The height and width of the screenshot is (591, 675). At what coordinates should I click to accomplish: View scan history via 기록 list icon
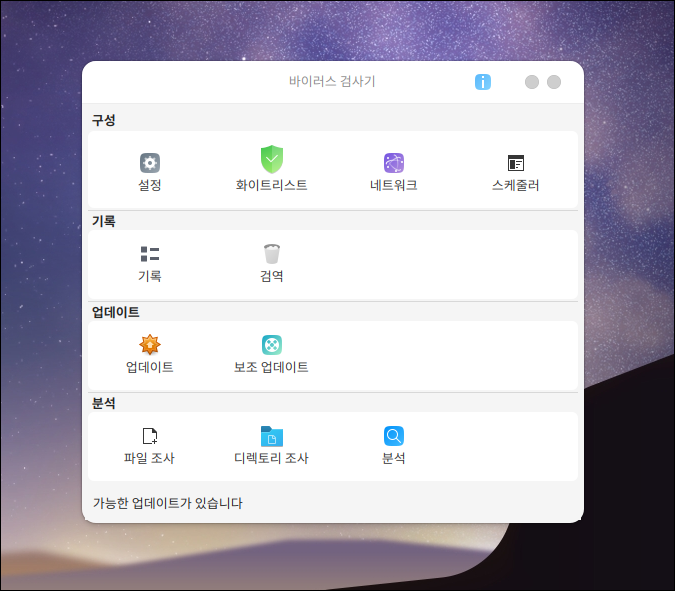(x=150, y=254)
